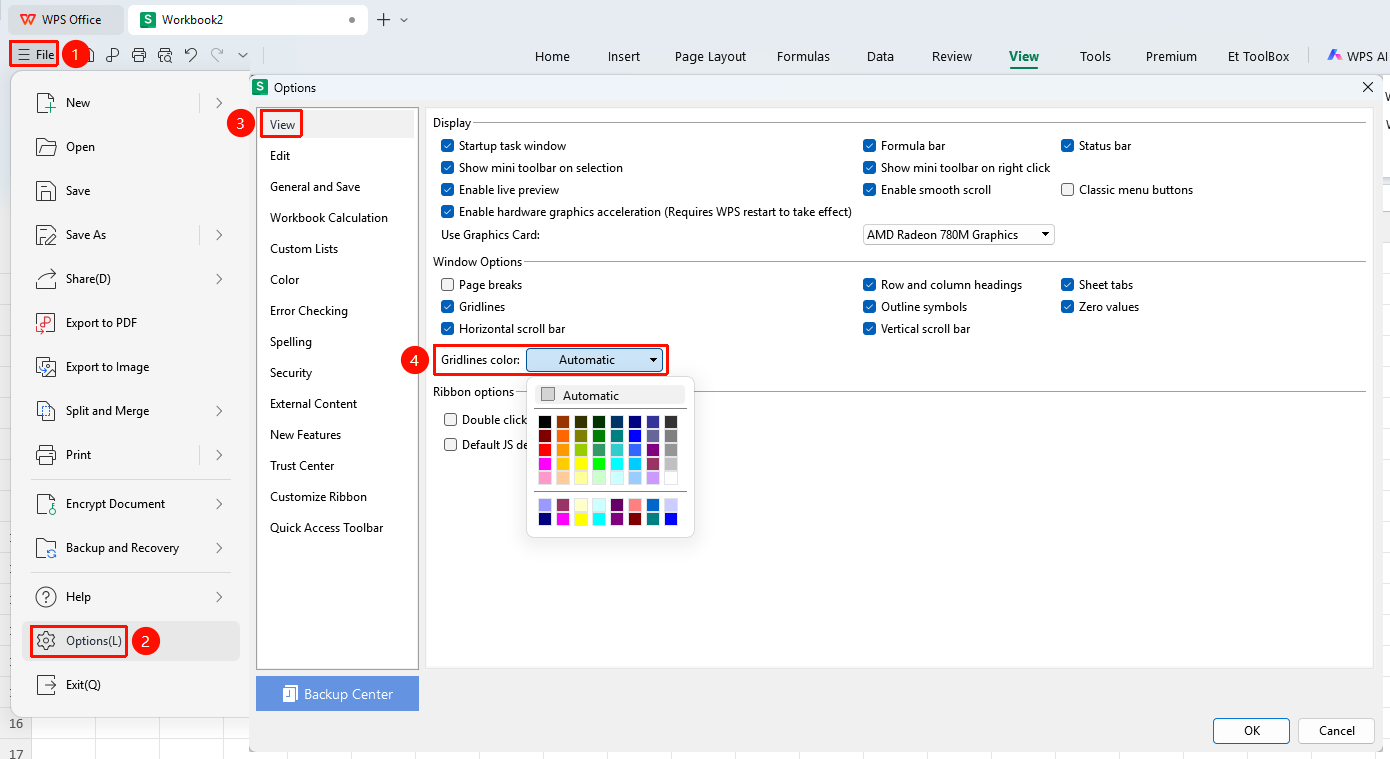The height and width of the screenshot is (759, 1390).
Task: Click the File menu button
Action: 35,55
